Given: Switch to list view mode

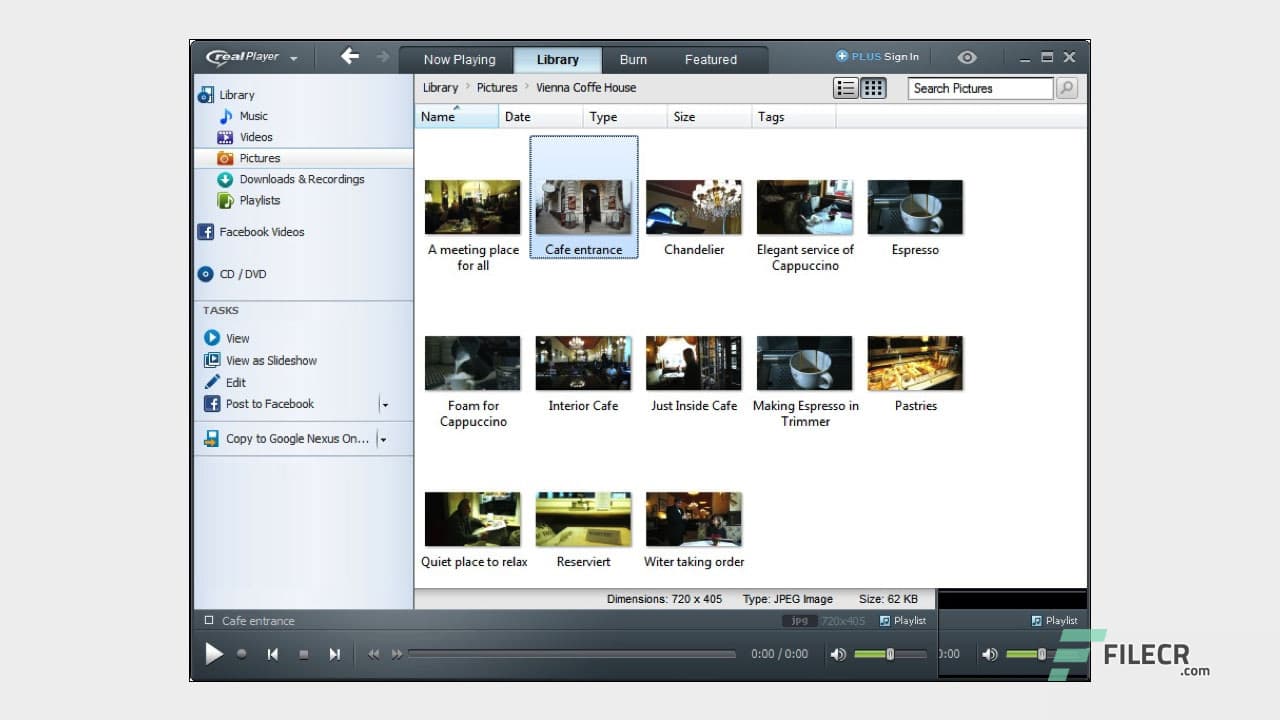Looking at the screenshot, I should point(845,88).
